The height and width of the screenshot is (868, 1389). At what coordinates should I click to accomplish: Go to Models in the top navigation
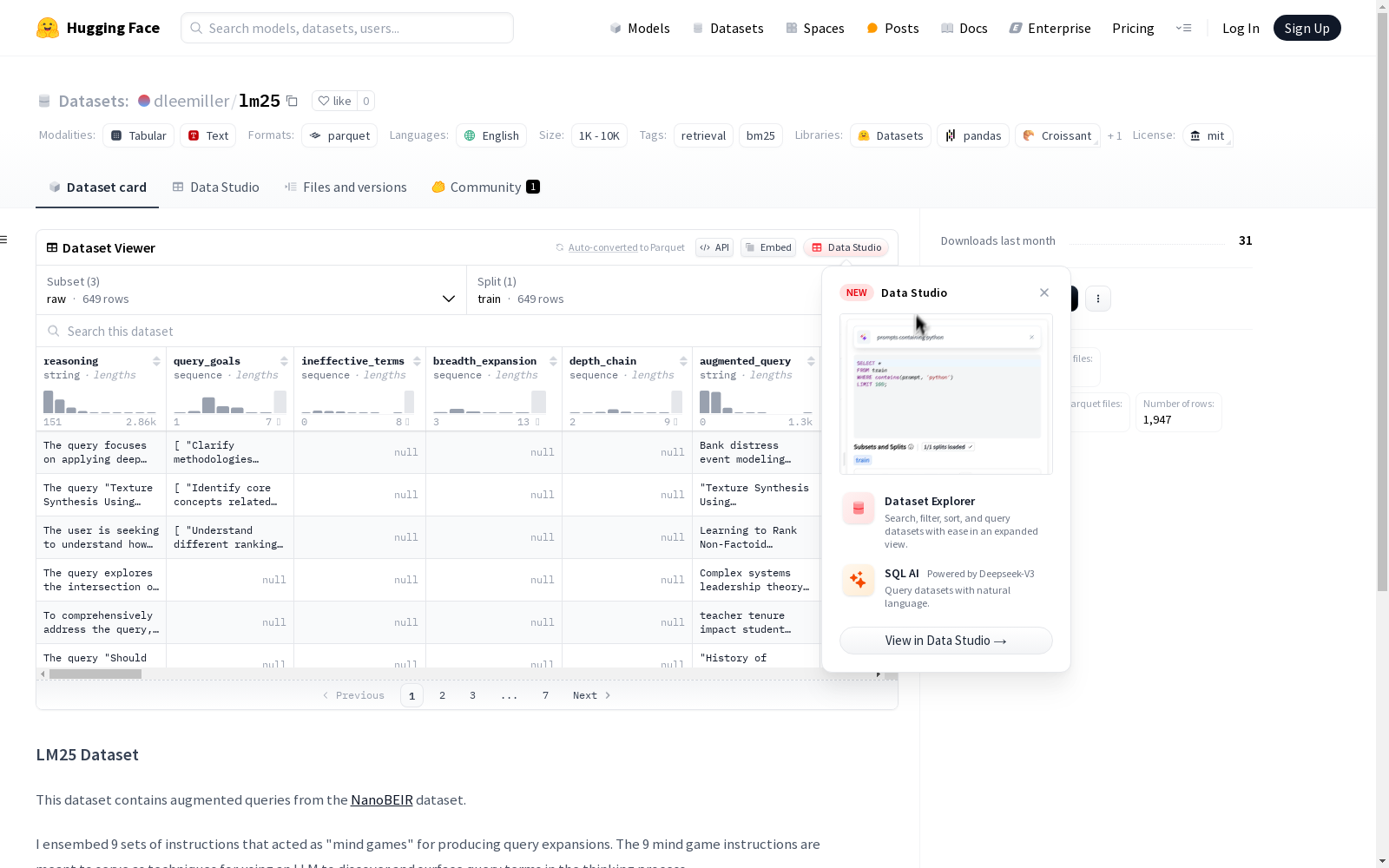(x=640, y=28)
